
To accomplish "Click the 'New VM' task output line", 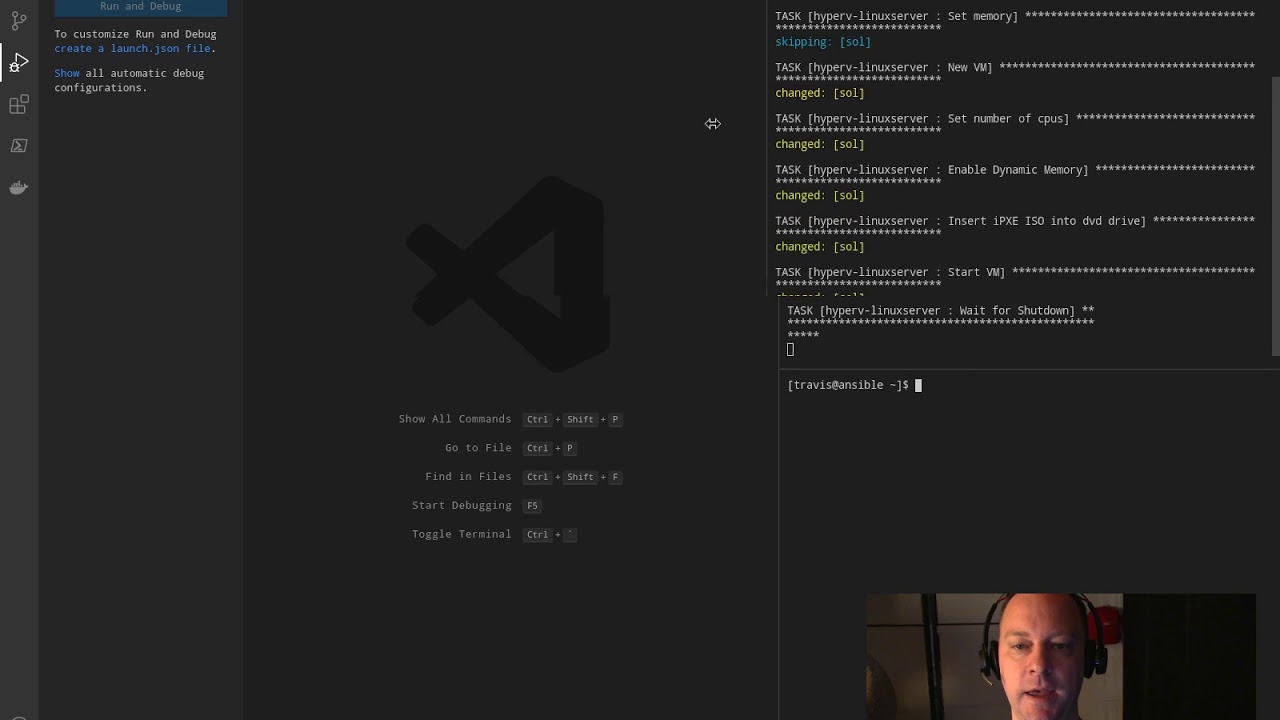I will (1015, 67).
